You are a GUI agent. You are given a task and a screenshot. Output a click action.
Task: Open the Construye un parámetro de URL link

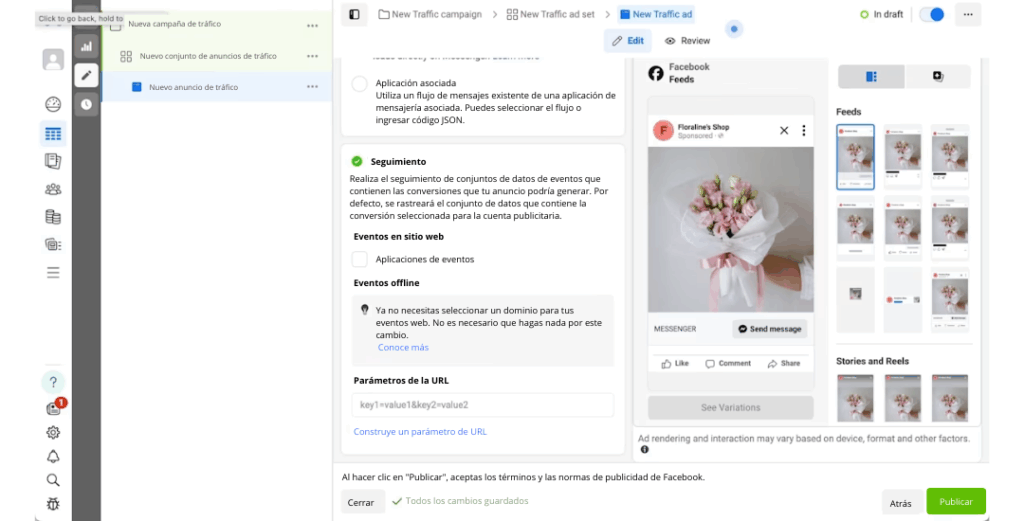click(x=420, y=432)
